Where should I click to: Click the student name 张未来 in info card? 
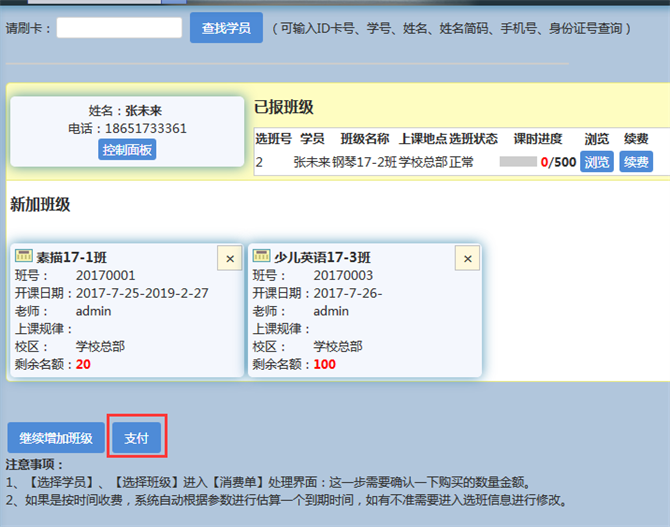[x=144, y=111]
